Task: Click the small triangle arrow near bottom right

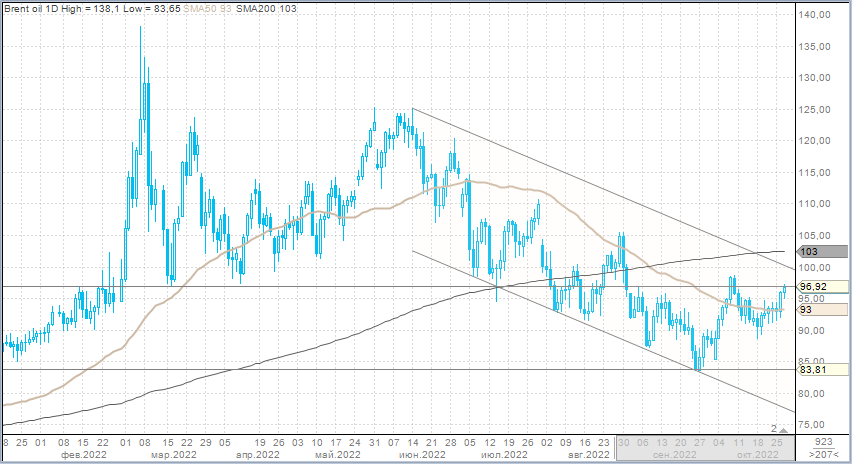Action: click(784, 428)
